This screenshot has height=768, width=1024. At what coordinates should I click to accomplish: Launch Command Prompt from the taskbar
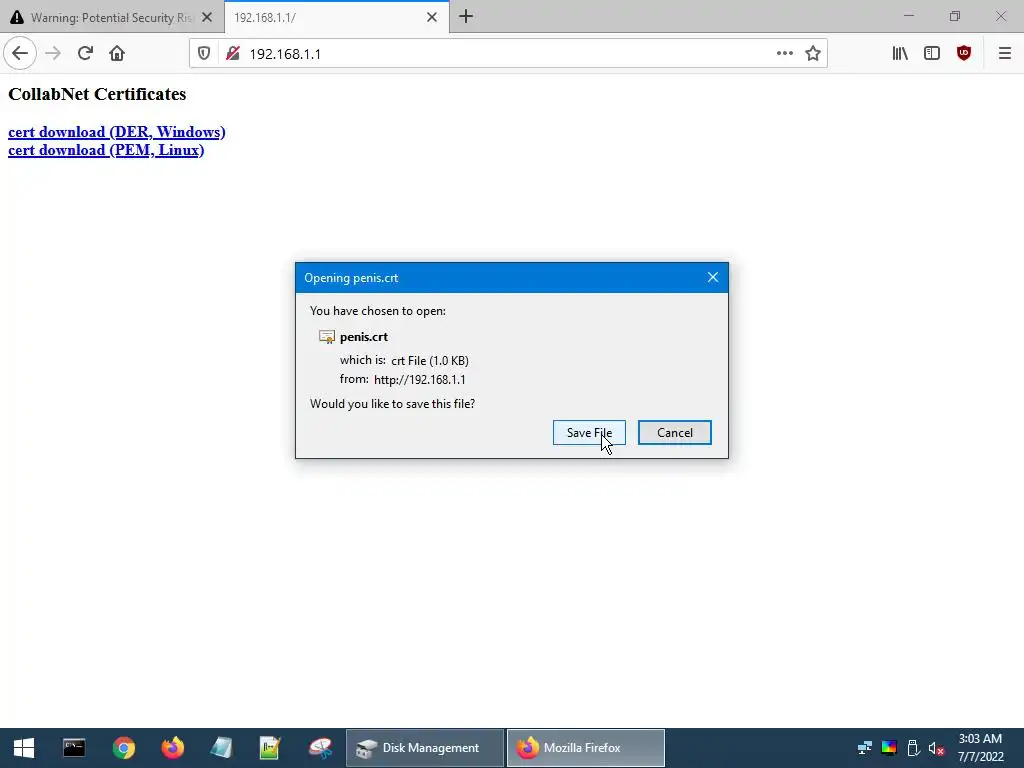[x=74, y=748]
